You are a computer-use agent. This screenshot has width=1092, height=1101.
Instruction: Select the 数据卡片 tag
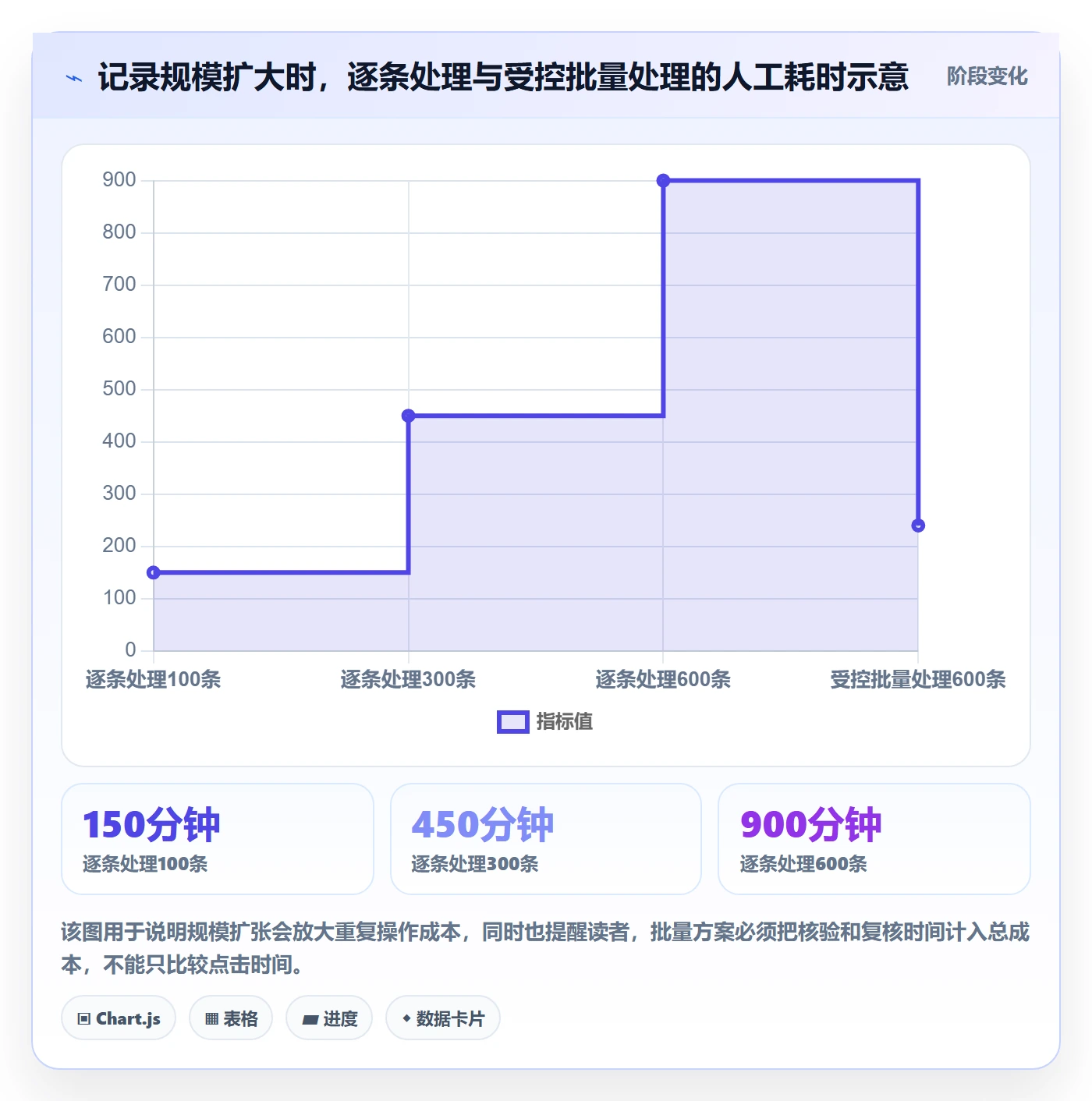(x=443, y=1018)
